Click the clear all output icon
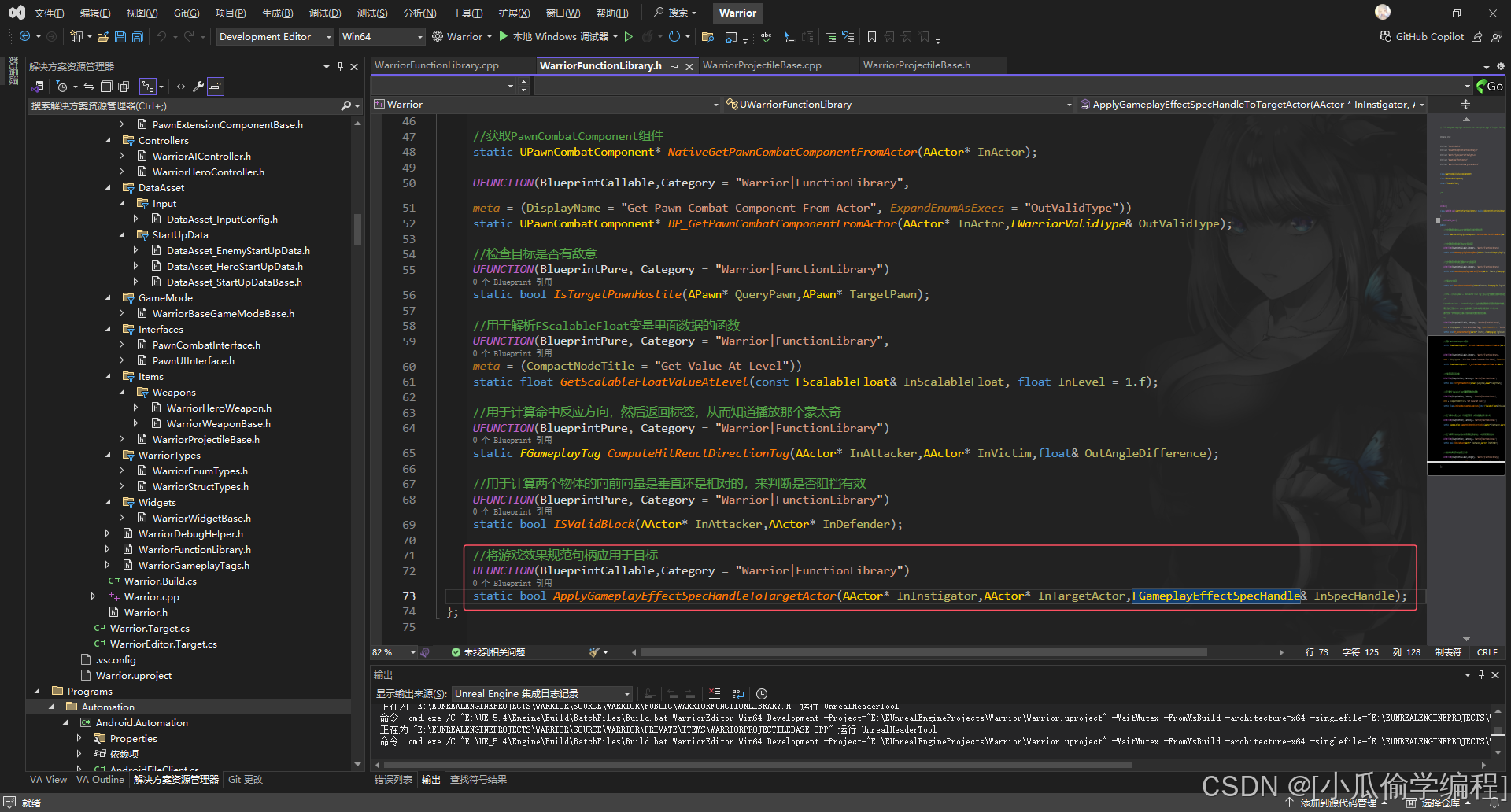 pos(715,693)
